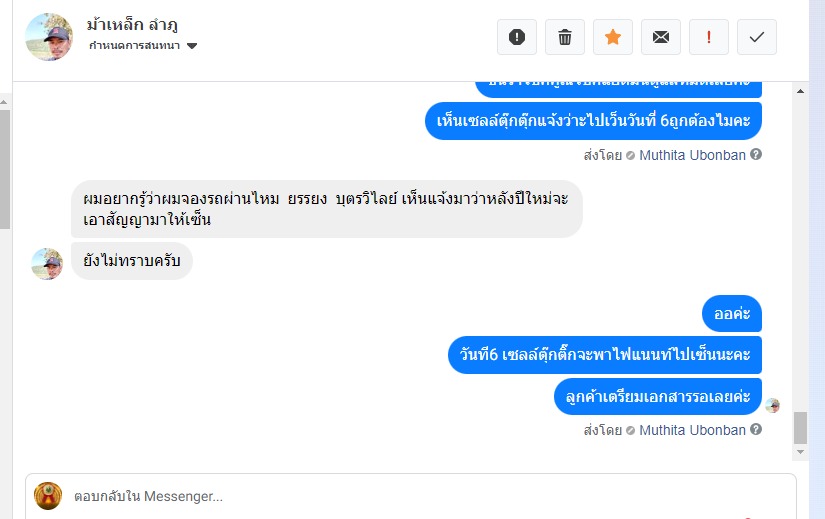Viewport: 825px width, 519px height.
Task: Click customer avatar beside ยังไม่ทราบครับ message
Action: (x=47, y=264)
